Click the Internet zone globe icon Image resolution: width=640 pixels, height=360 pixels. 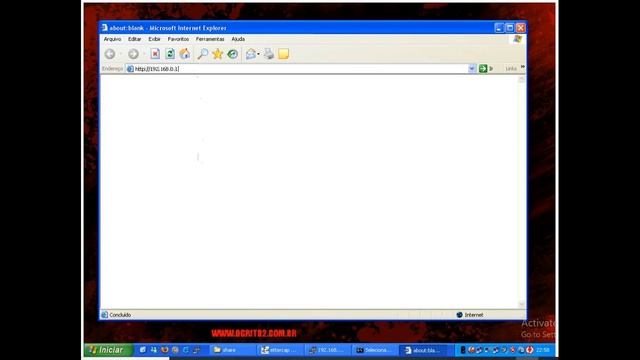[x=459, y=315]
